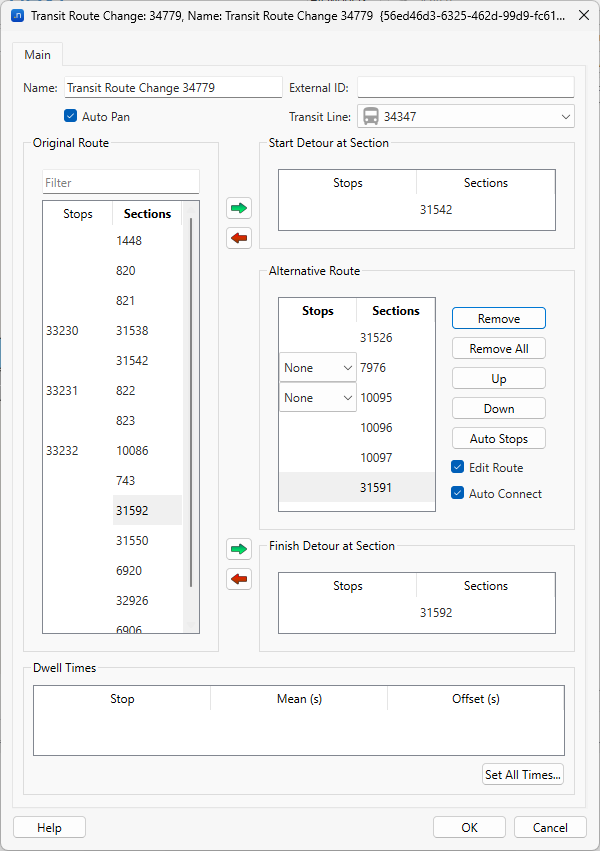Open Set All Times dialog

523,774
